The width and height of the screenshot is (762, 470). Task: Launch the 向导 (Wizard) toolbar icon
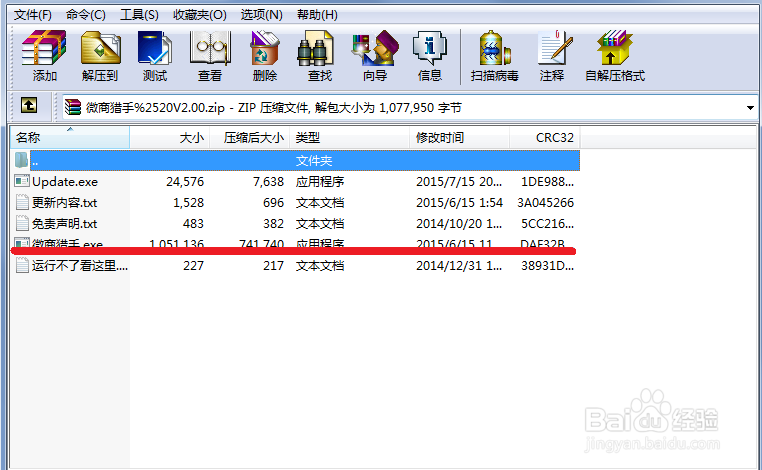pos(375,48)
